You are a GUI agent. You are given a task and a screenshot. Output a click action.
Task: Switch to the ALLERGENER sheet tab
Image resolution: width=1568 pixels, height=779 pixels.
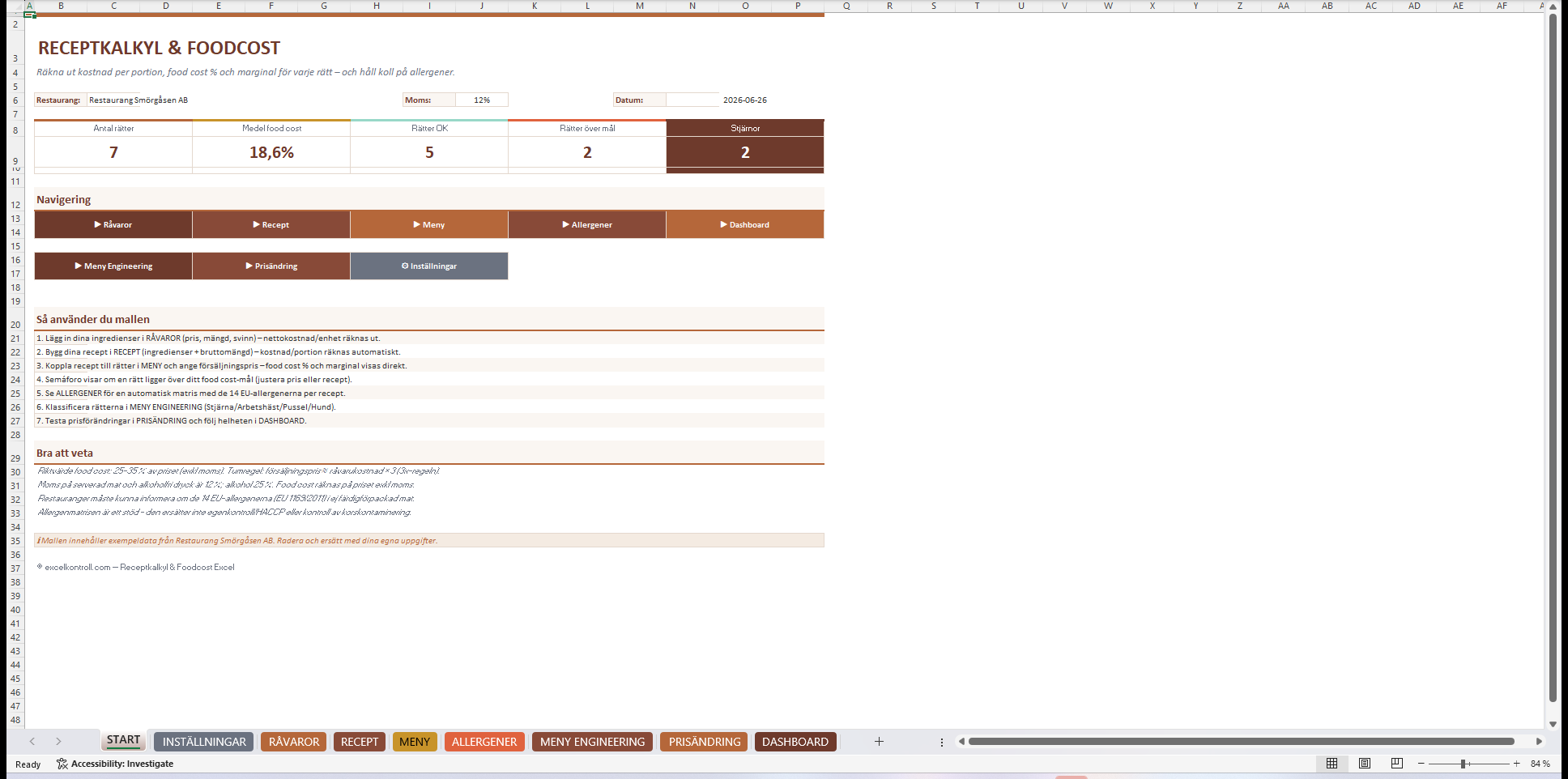click(484, 742)
